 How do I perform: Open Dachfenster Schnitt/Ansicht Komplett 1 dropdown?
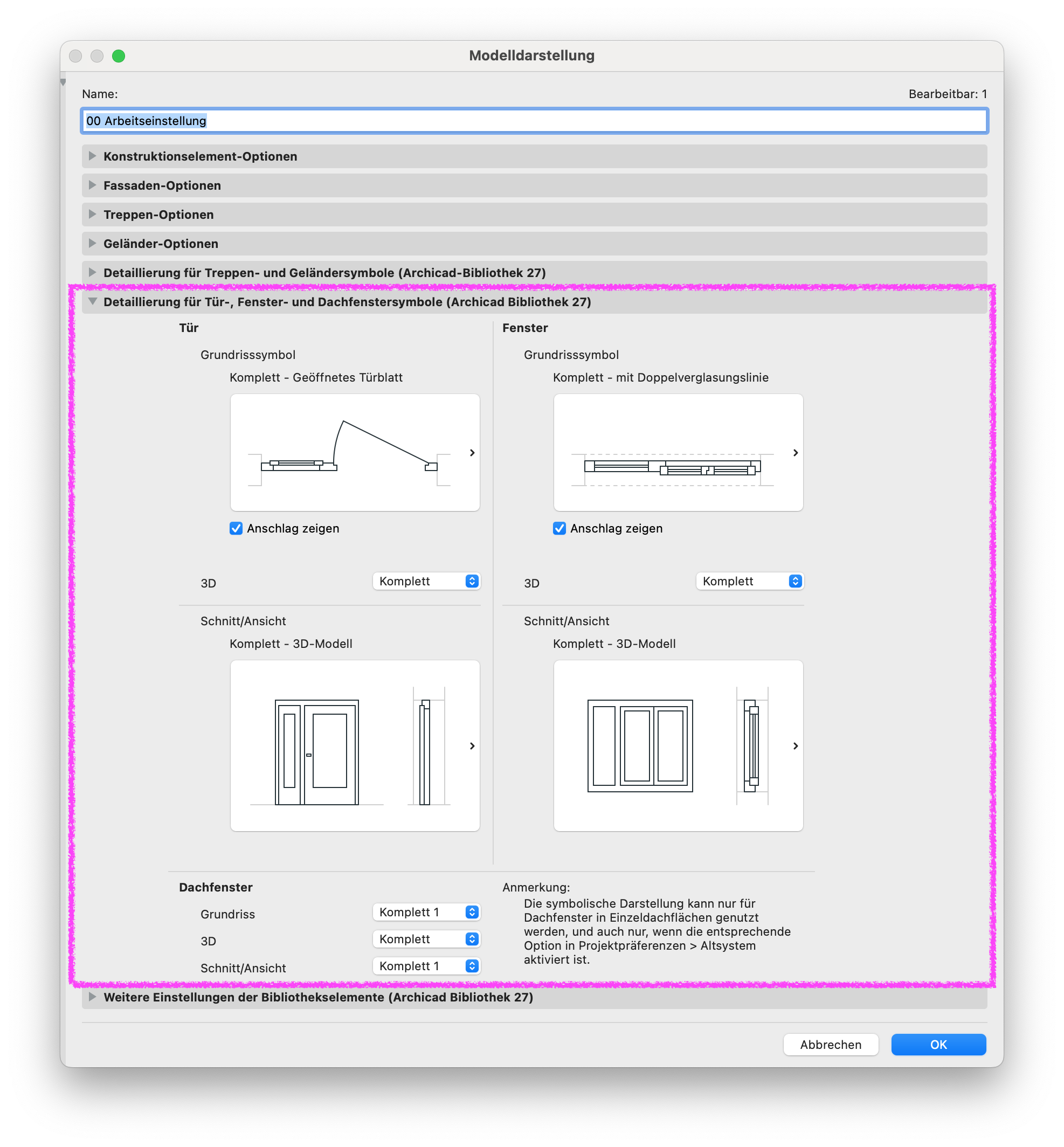click(x=426, y=966)
